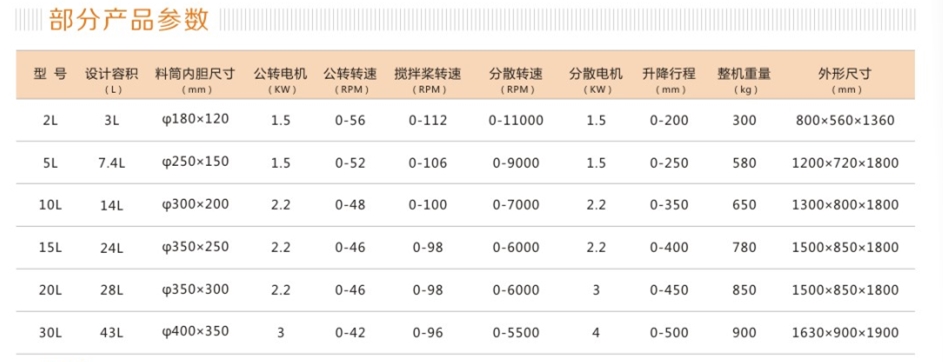
Task: Click the 外形尺寸 column header
Action: (845, 75)
